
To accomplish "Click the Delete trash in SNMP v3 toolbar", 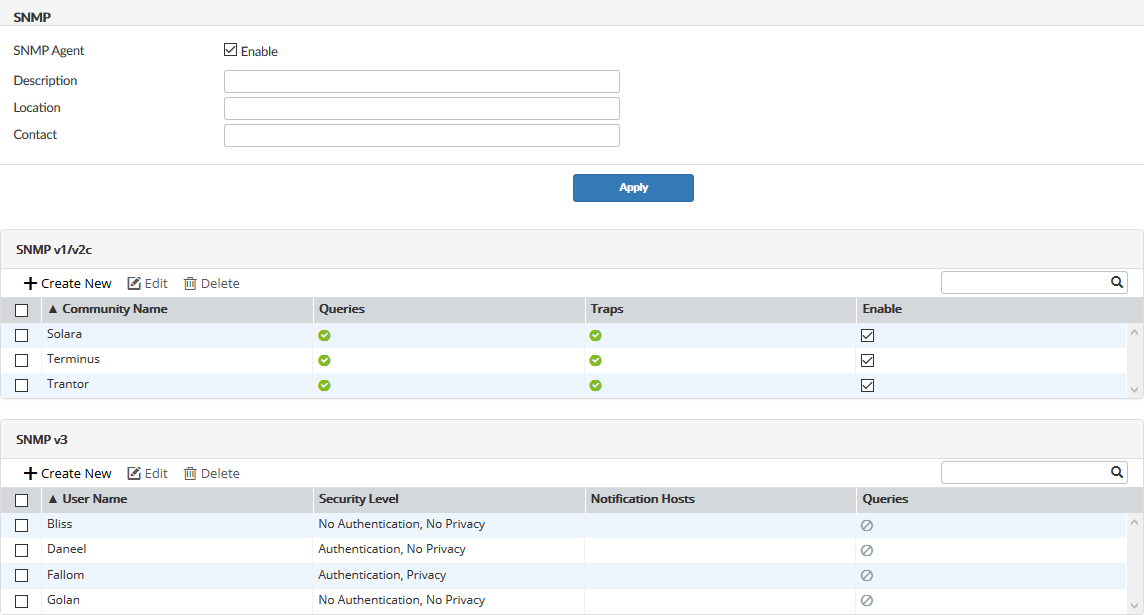I will click(x=190, y=474).
